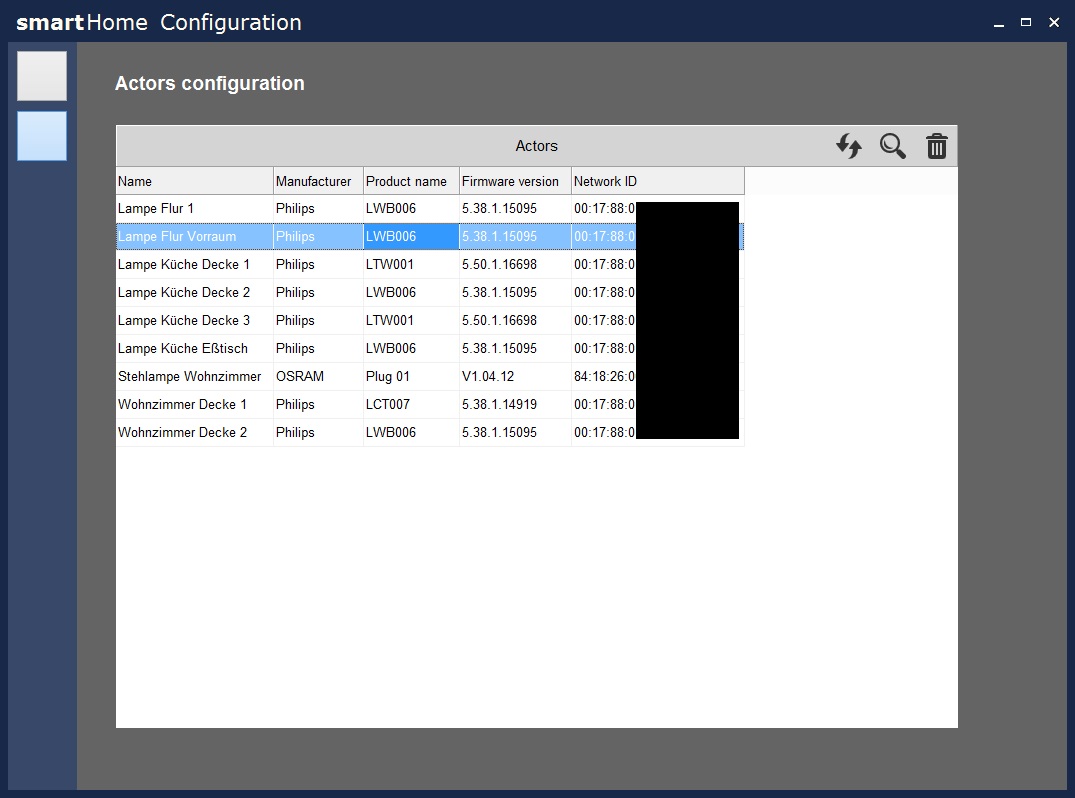Maximize the smartHome Configuration window

[x=1025, y=22]
